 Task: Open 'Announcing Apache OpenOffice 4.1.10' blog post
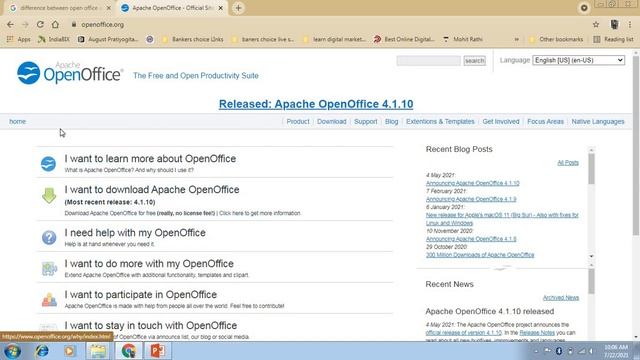pos(473,183)
